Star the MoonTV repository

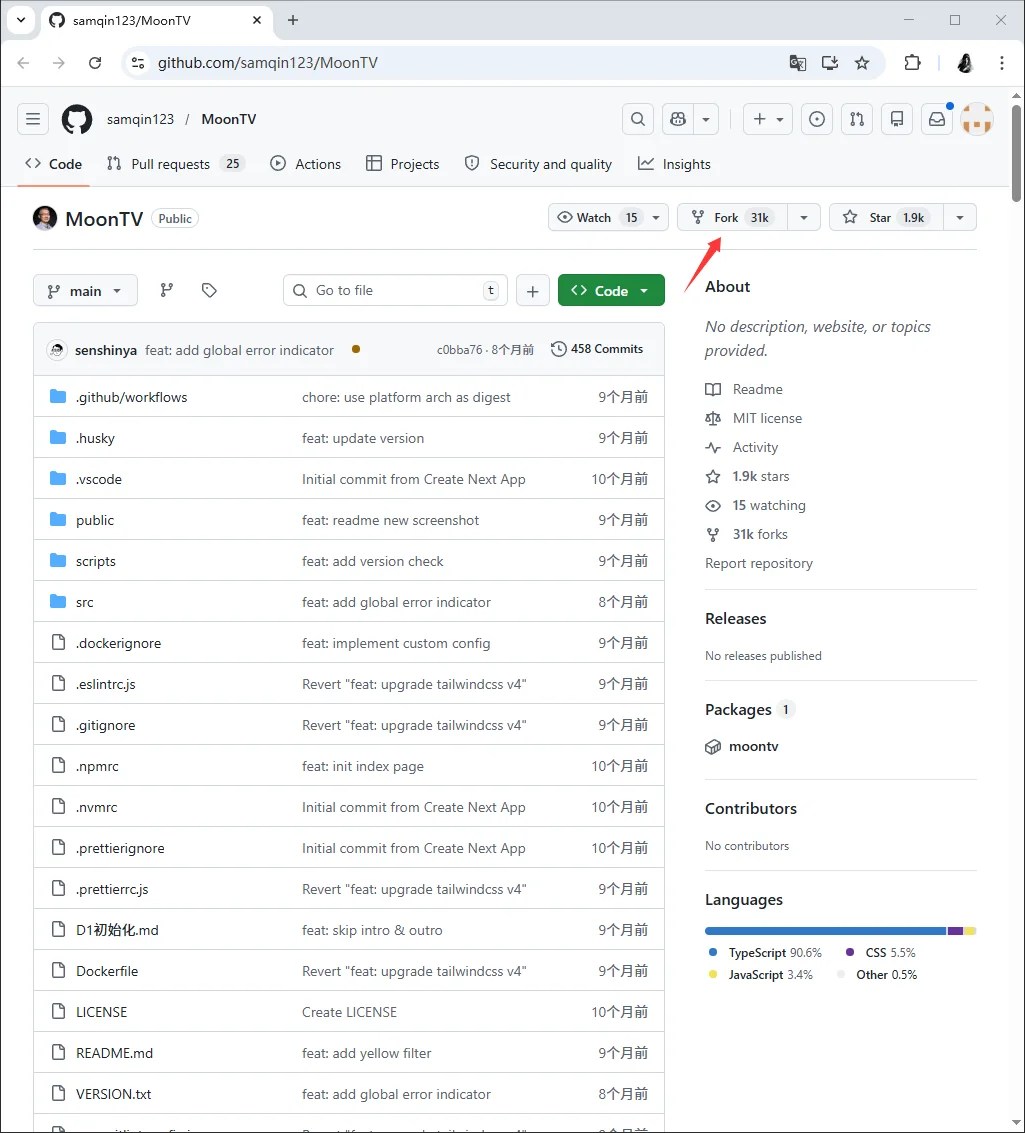(x=887, y=217)
